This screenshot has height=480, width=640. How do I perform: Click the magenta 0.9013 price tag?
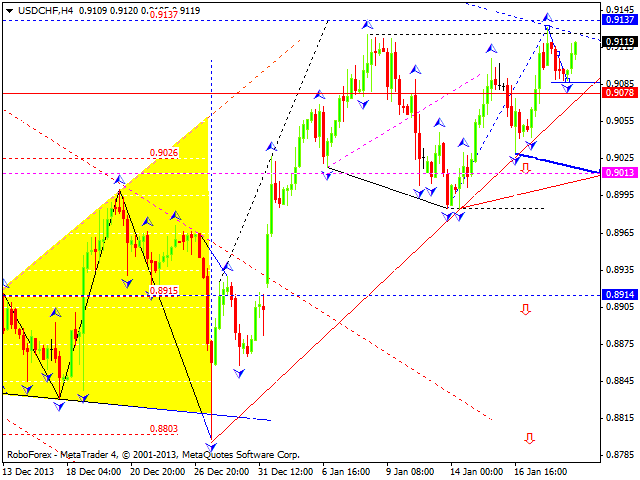(620, 173)
